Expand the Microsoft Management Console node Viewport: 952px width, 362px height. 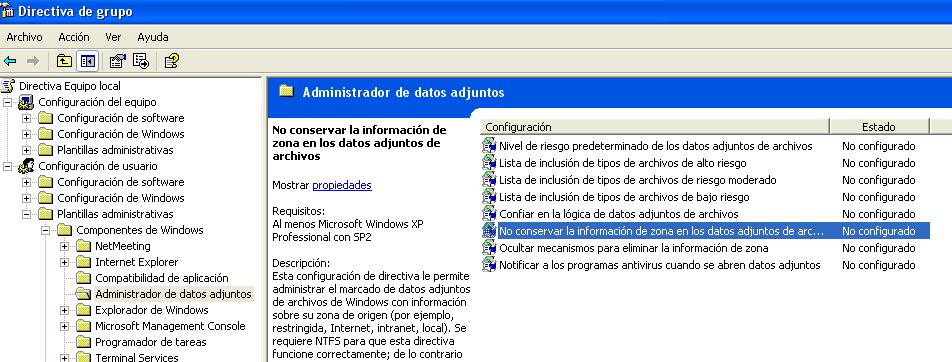pyautogui.click(x=65, y=326)
